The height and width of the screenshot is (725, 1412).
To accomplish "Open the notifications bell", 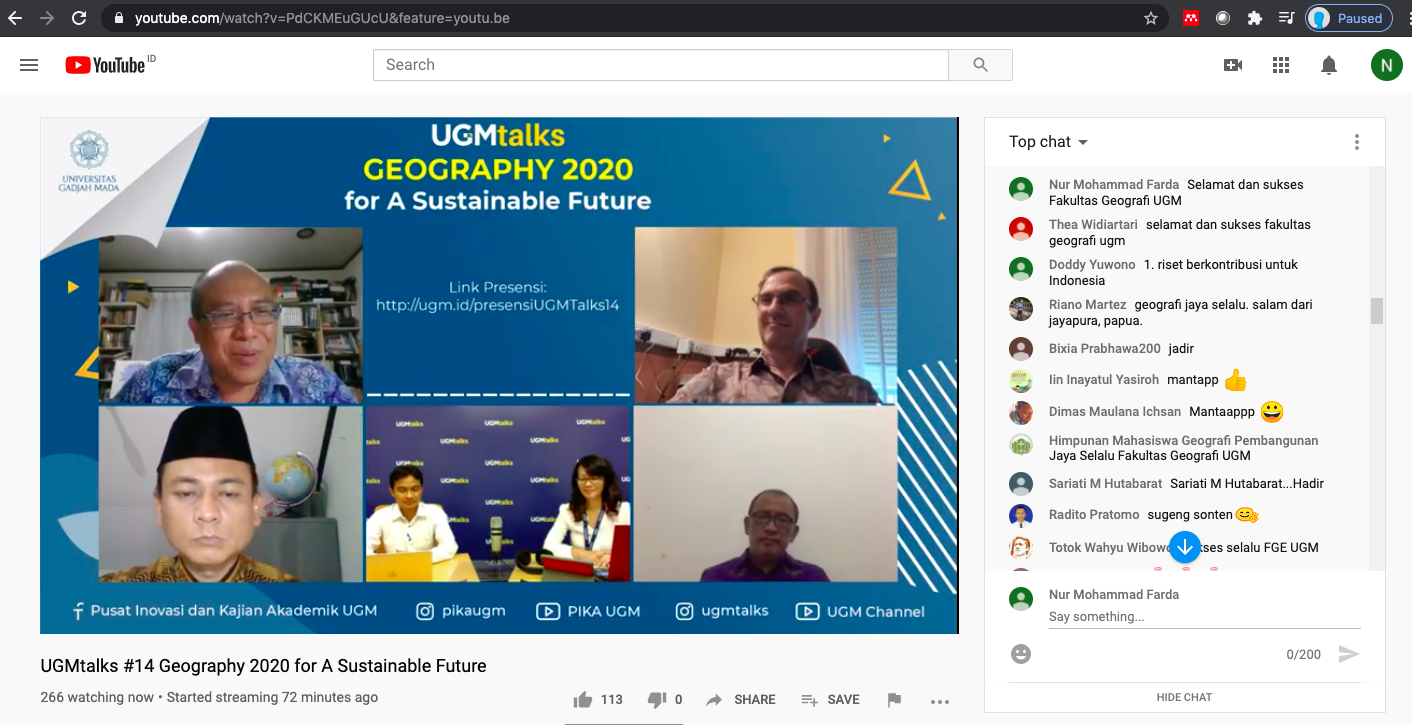I will click(x=1329, y=65).
